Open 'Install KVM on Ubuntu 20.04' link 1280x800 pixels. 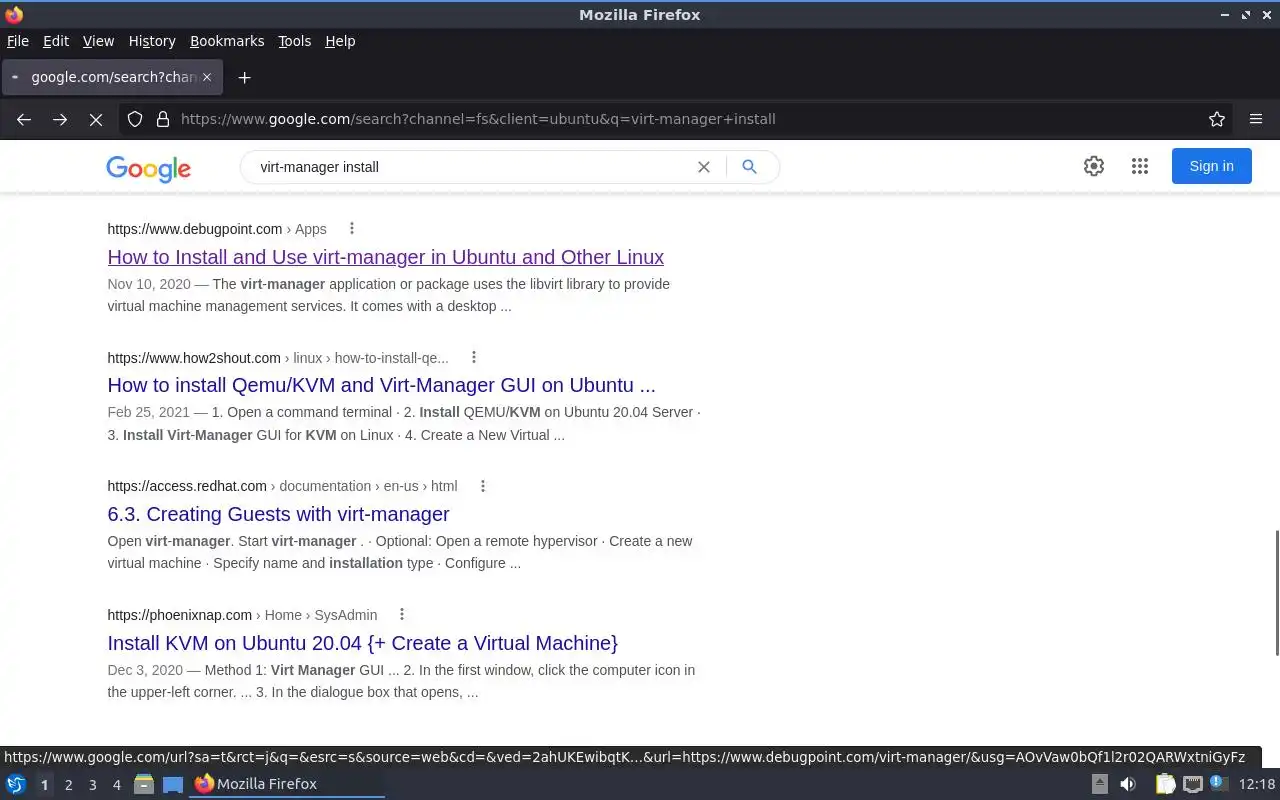coord(363,643)
